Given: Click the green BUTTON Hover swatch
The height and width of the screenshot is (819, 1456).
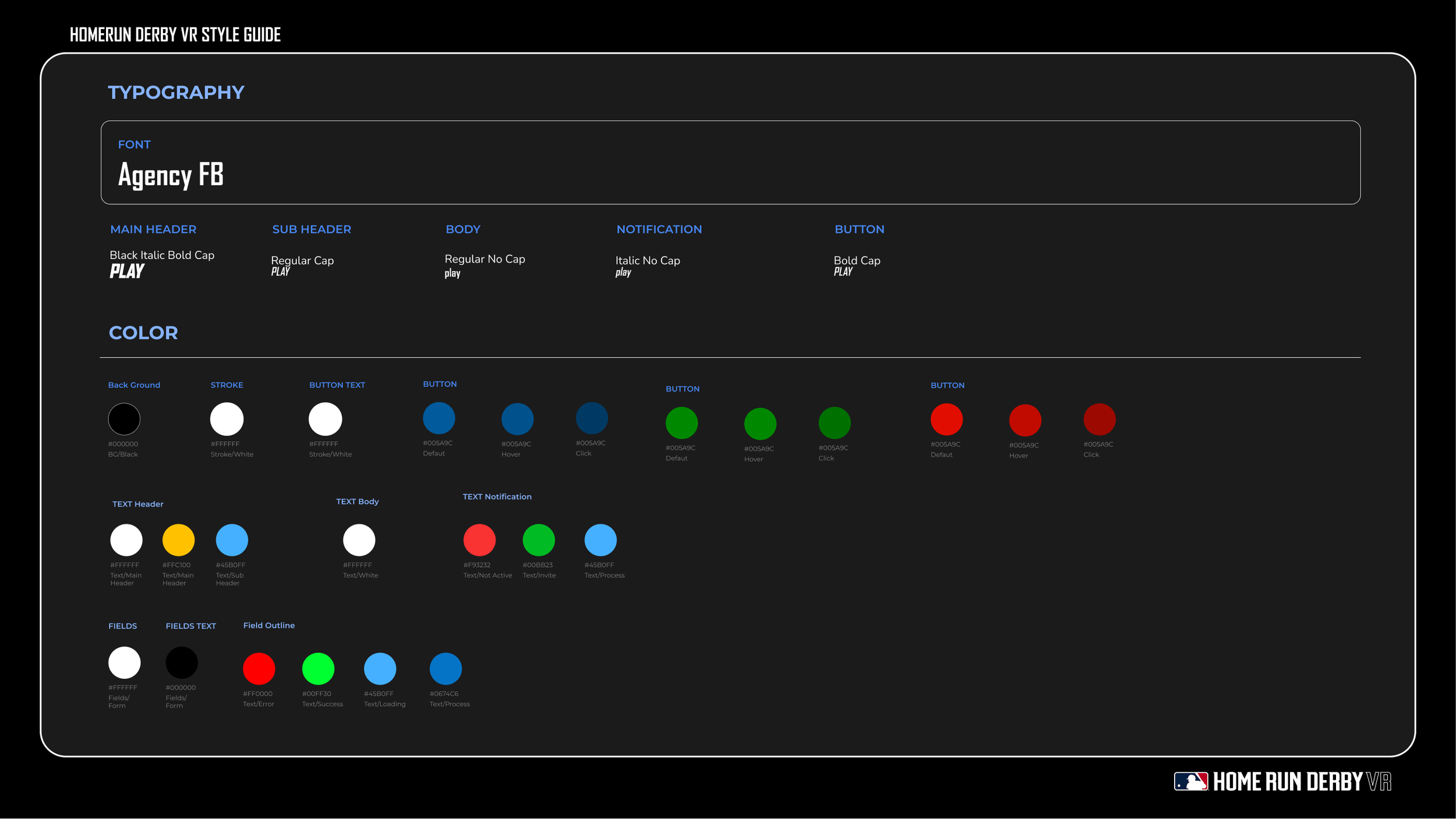Looking at the screenshot, I should pyautogui.click(x=760, y=424).
